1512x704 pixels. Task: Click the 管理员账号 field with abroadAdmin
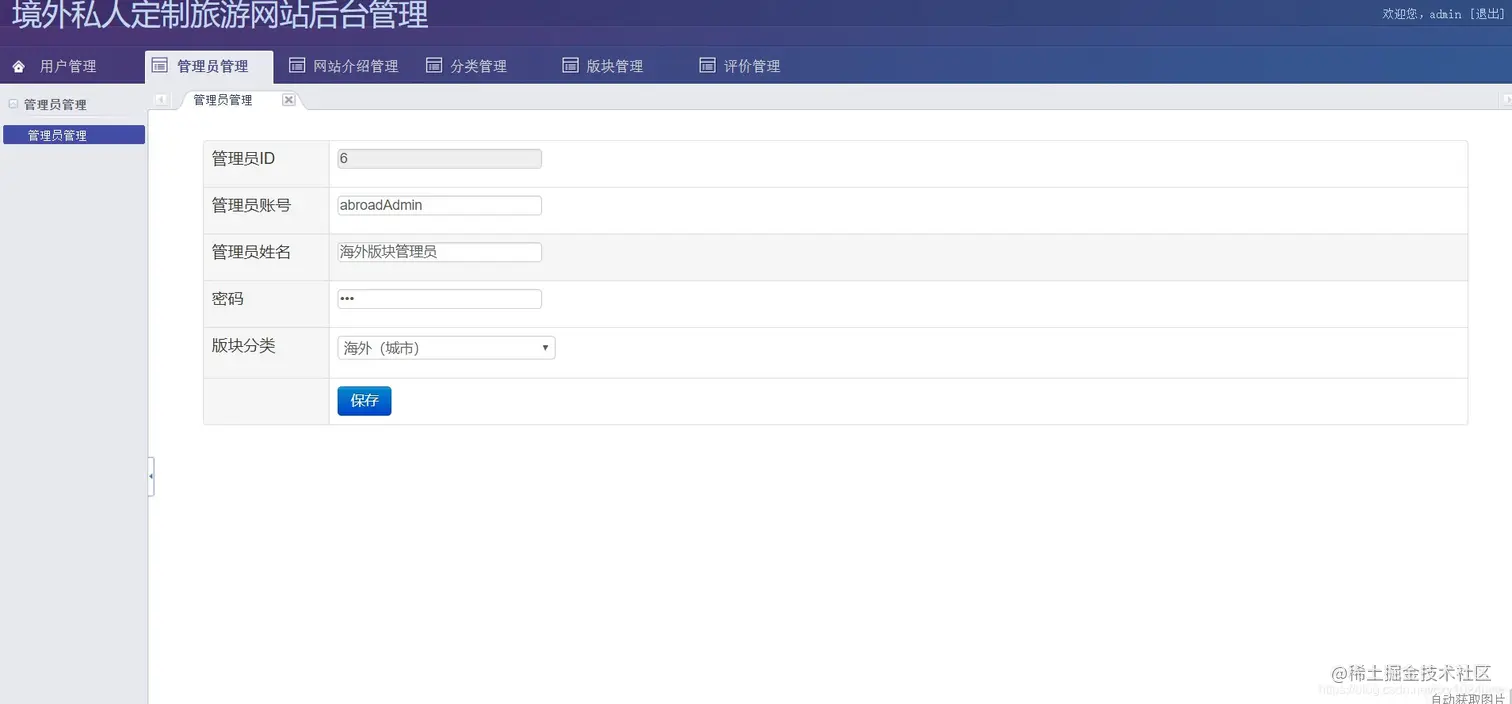click(440, 205)
